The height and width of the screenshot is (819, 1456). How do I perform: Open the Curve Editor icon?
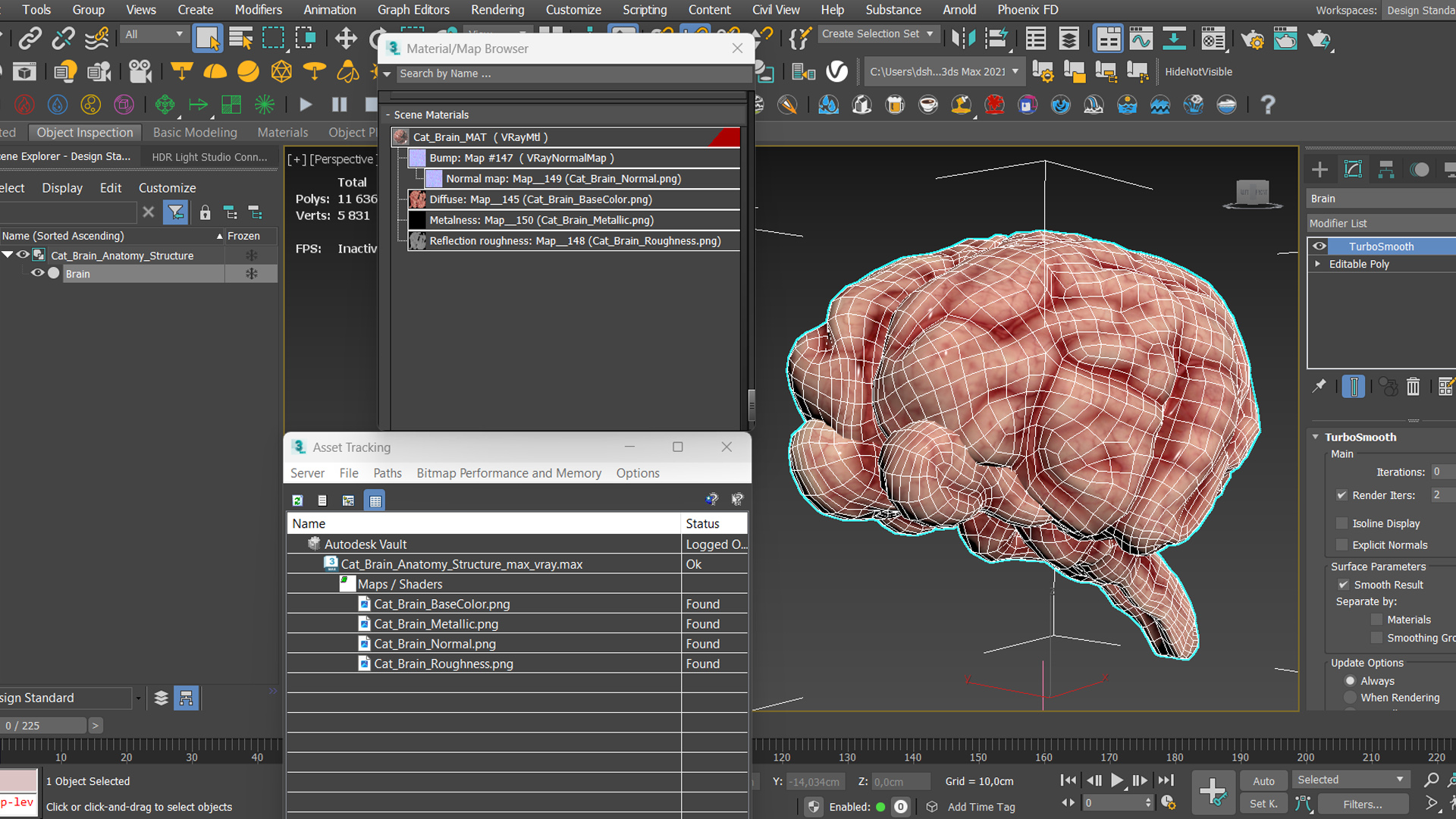[1141, 39]
